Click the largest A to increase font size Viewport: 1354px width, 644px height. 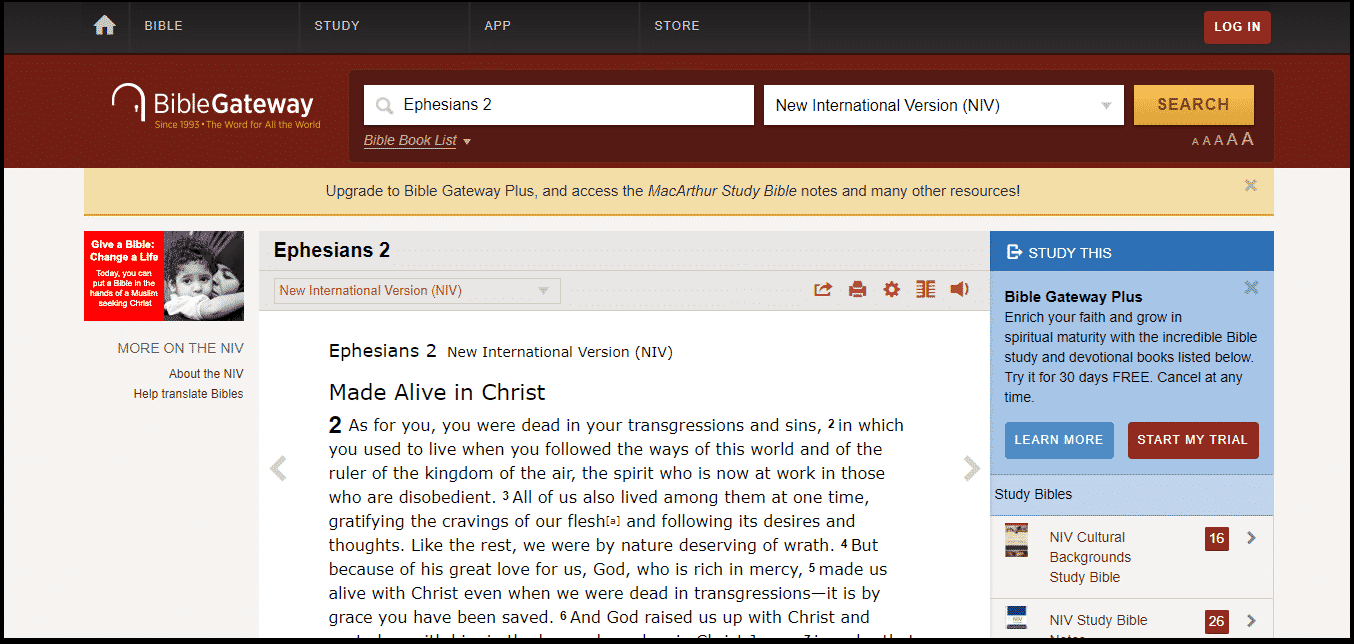tap(1246, 138)
